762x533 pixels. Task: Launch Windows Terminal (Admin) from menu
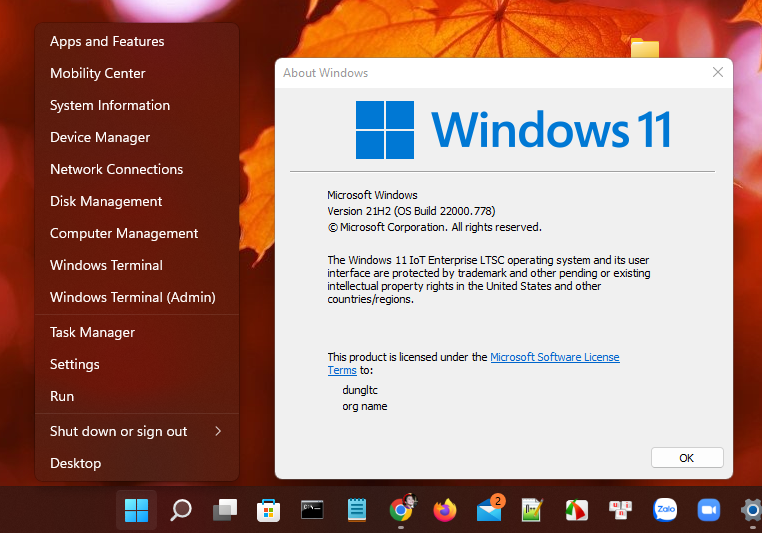coord(137,297)
